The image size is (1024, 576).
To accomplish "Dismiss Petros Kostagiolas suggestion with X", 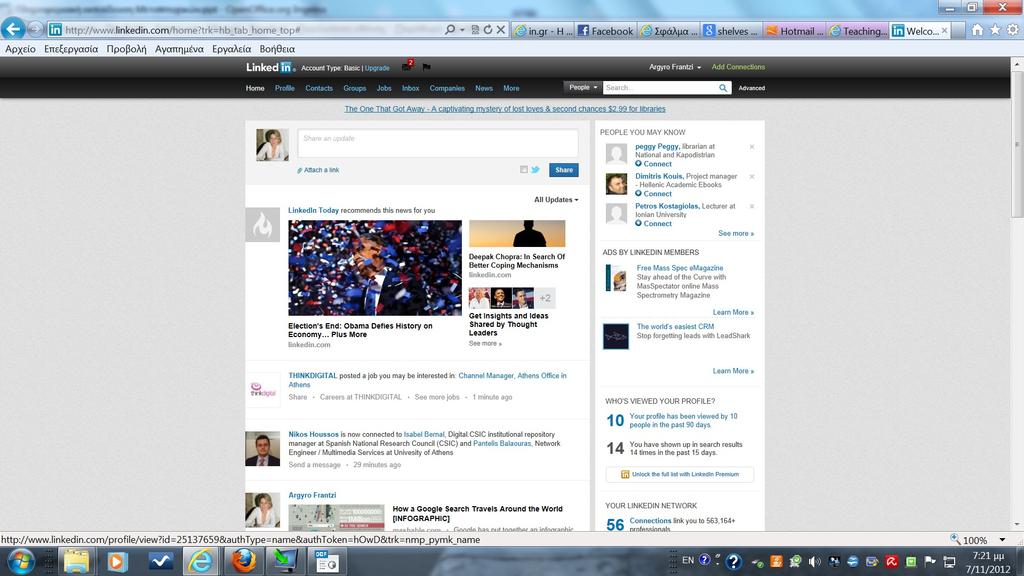I will pyautogui.click(x=752, y=206).
